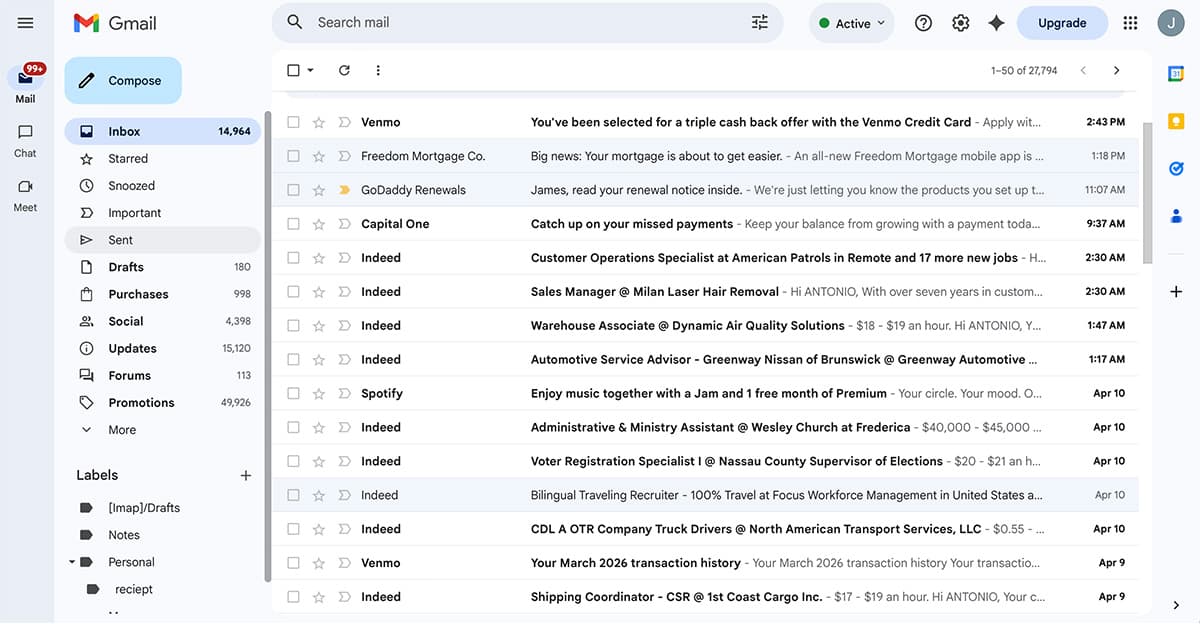Open Settings gear icon
1200x624 pixels.
coord(960,23)
